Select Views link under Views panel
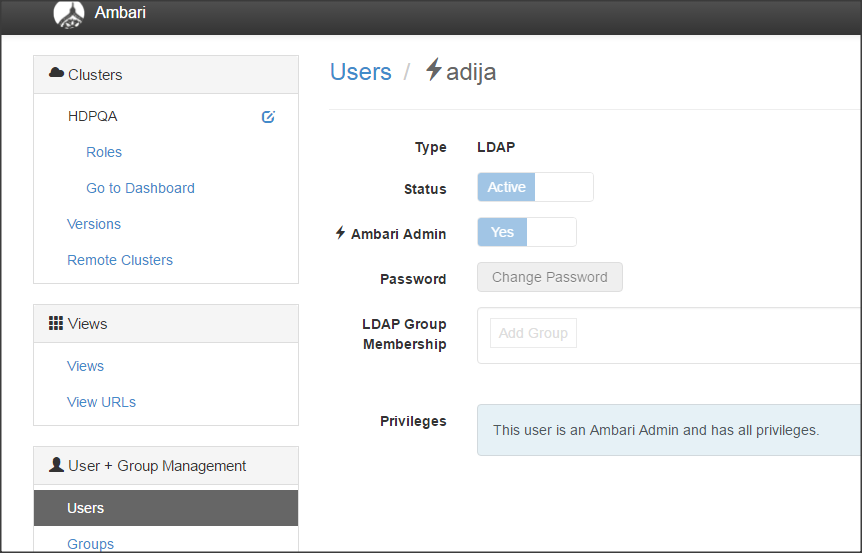Screen dimensions: 862x553 (86, 366)
